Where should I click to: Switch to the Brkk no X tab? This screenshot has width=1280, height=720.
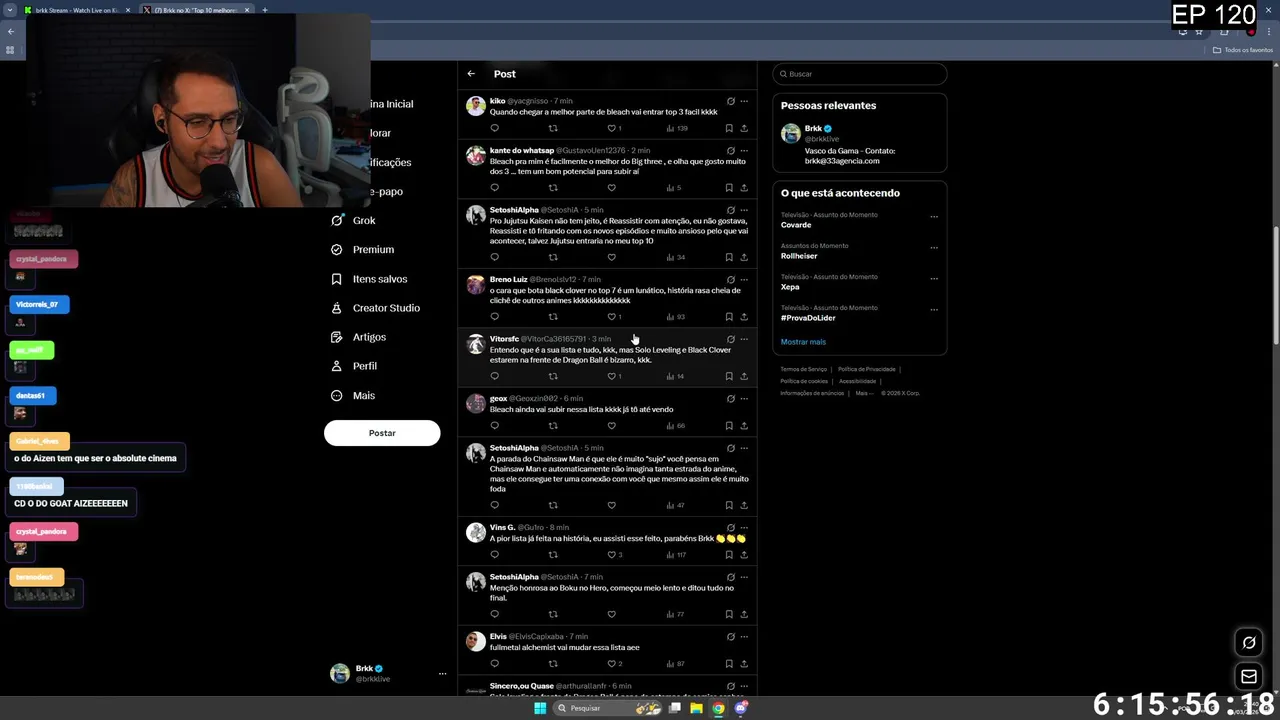tap(196, 10)
